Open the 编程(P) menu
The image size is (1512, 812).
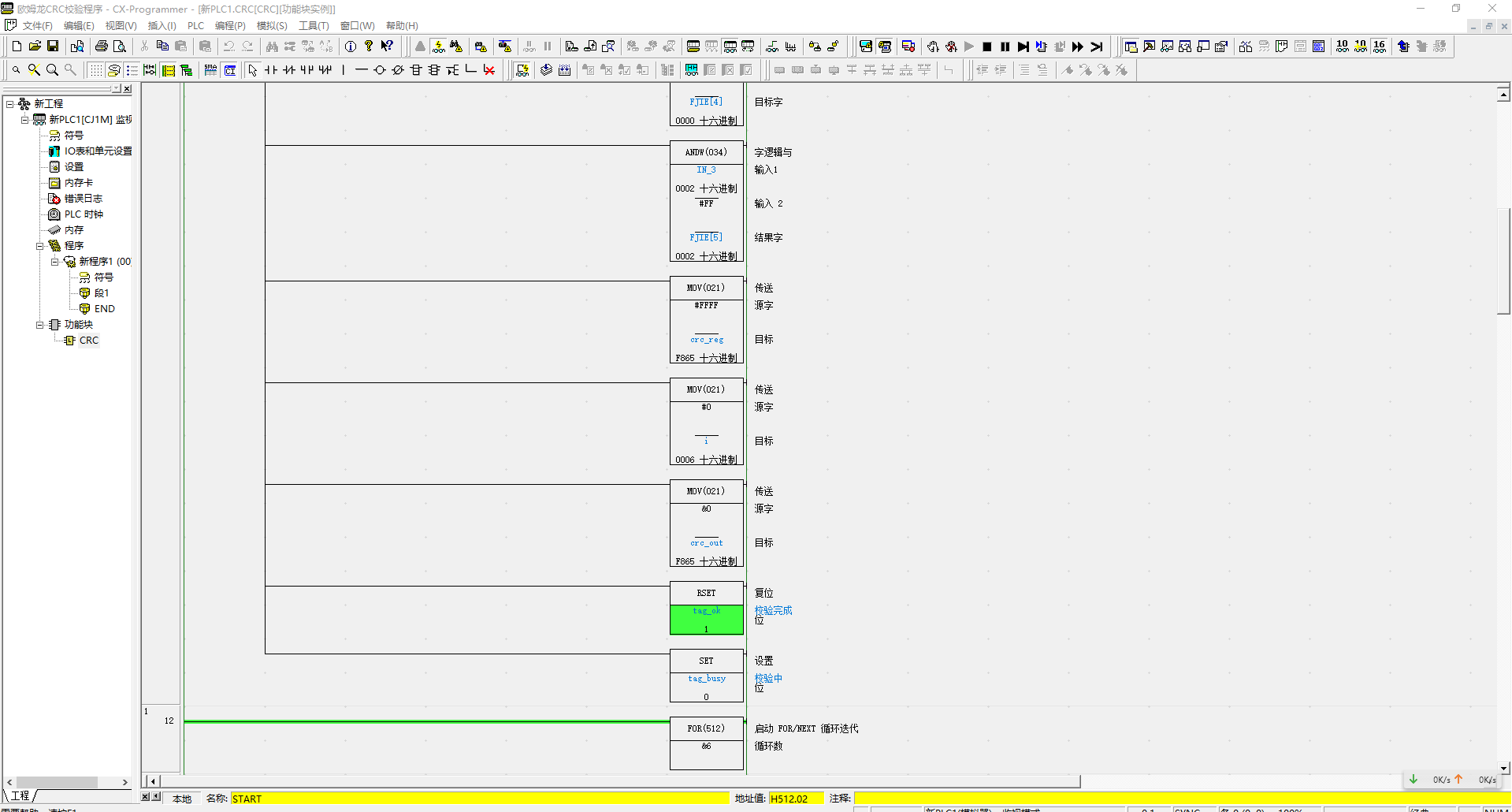(x=230, y=26)
